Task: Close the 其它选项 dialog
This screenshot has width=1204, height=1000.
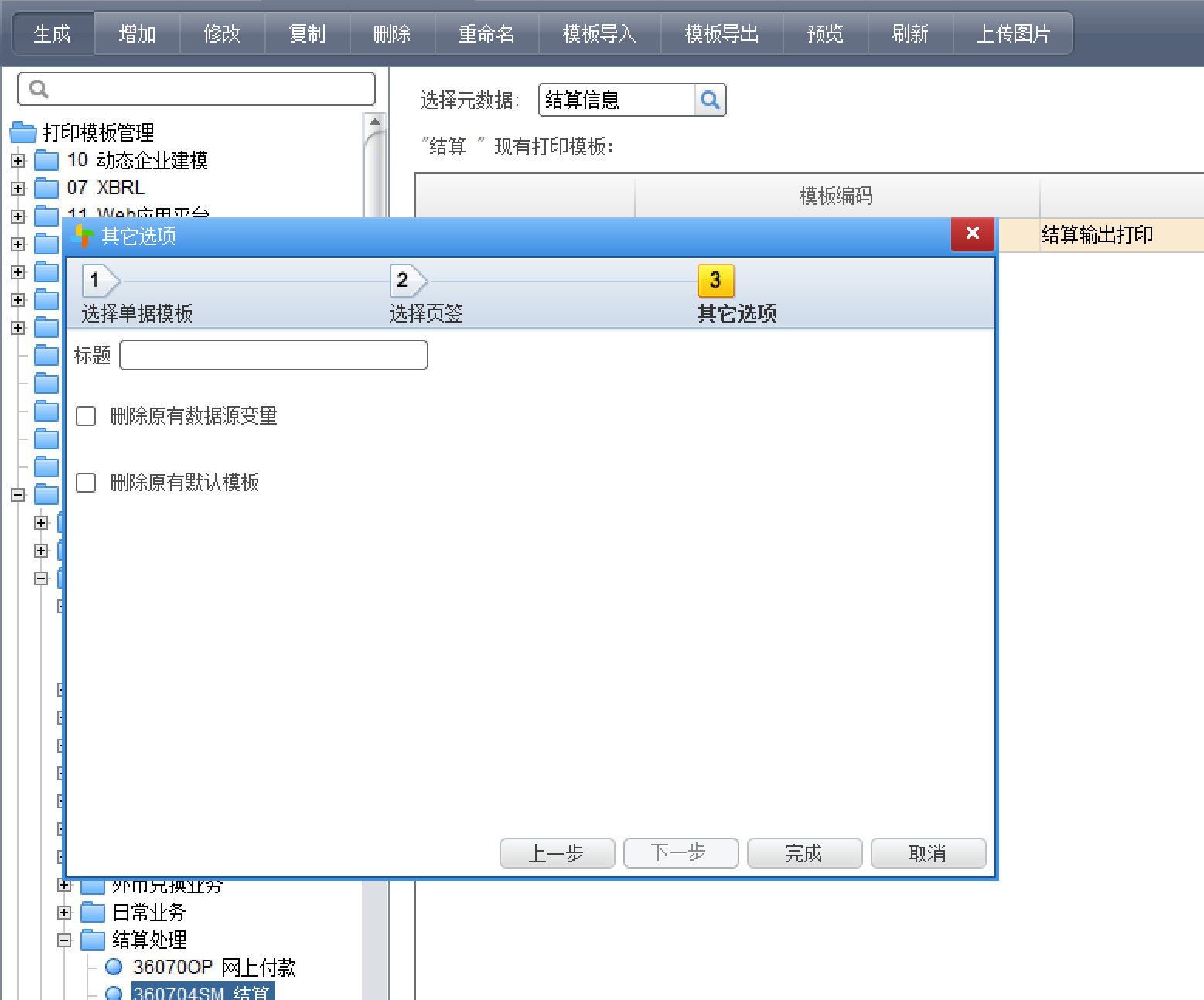Action: click(x=973, y=234)
